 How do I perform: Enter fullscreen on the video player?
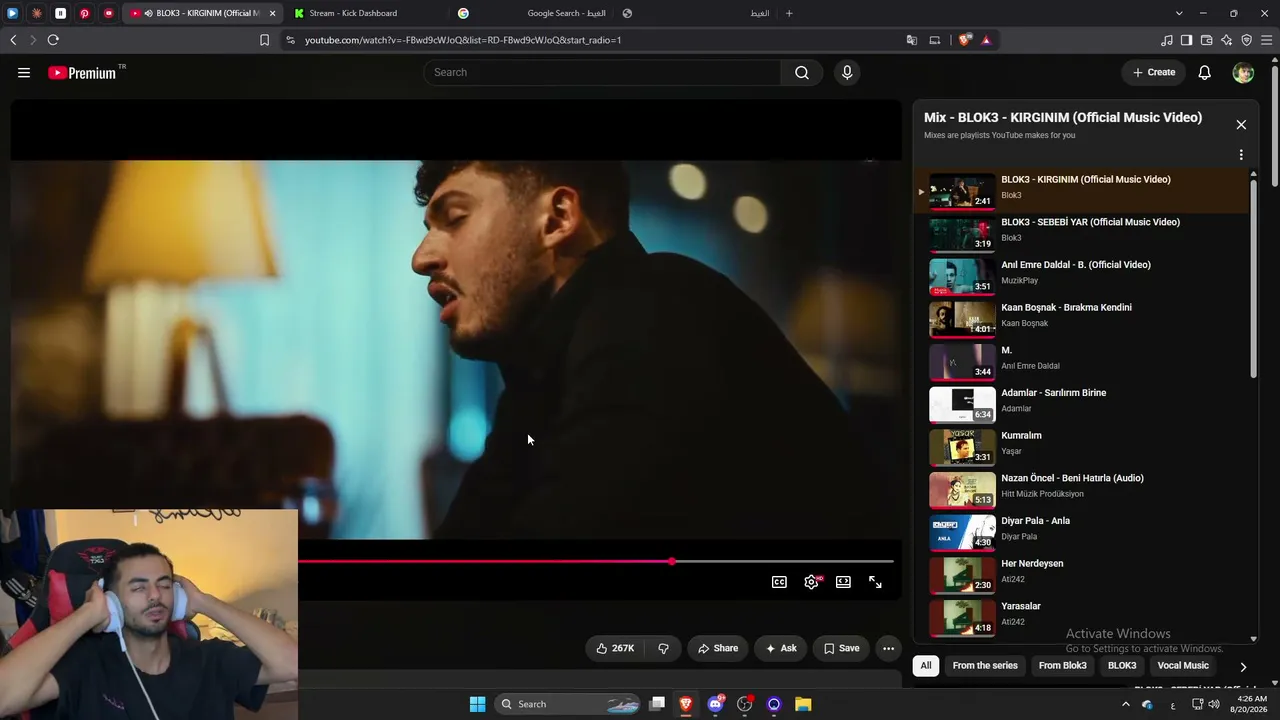(875, 582)
